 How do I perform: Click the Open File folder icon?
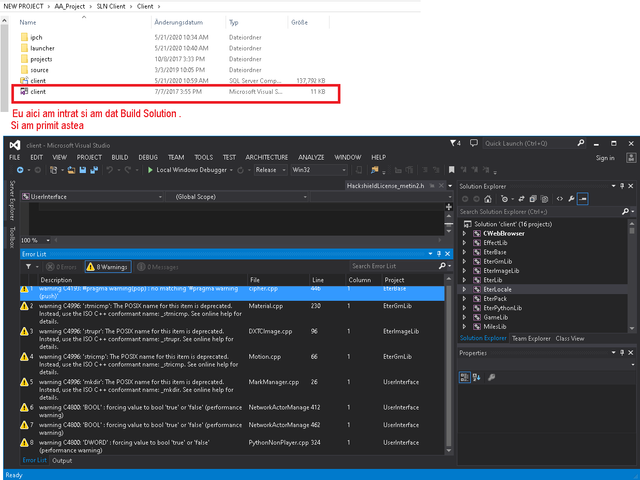click(71, 170)
